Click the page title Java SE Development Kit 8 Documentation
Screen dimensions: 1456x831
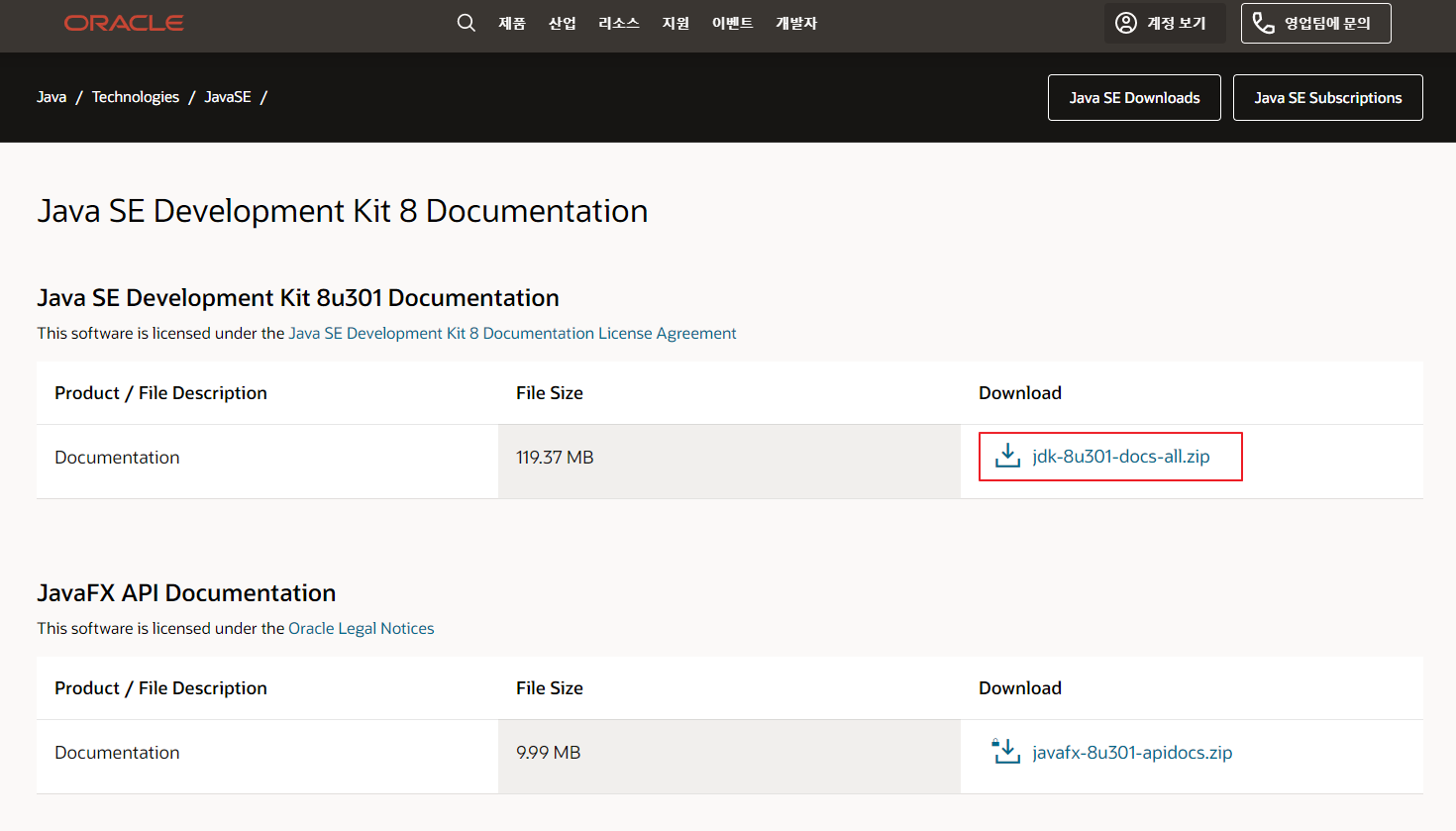(x=343, y=211)
